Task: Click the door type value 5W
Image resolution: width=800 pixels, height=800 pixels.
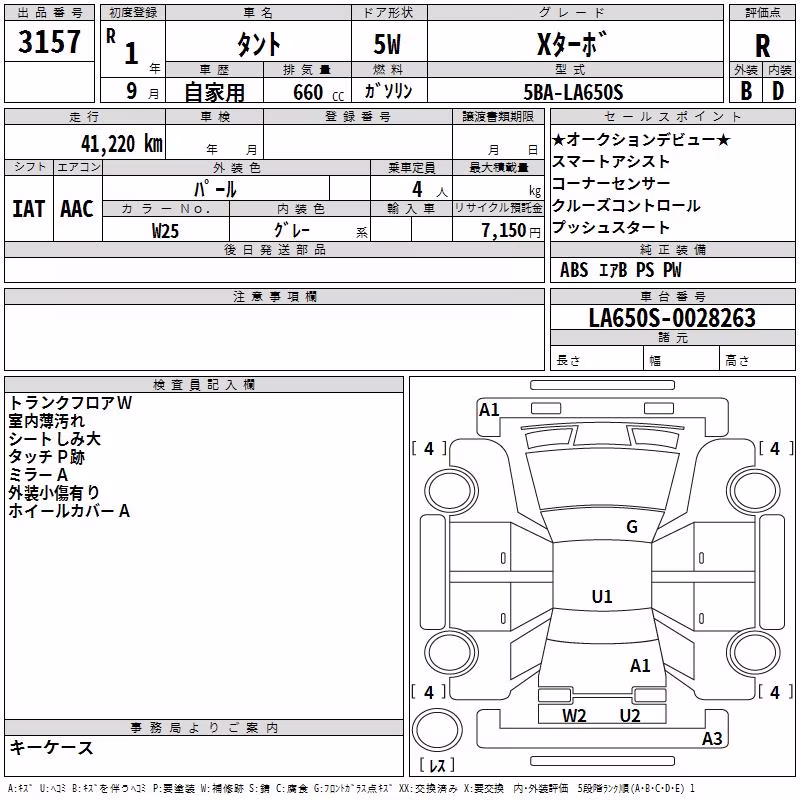Action: pos(387,44)
